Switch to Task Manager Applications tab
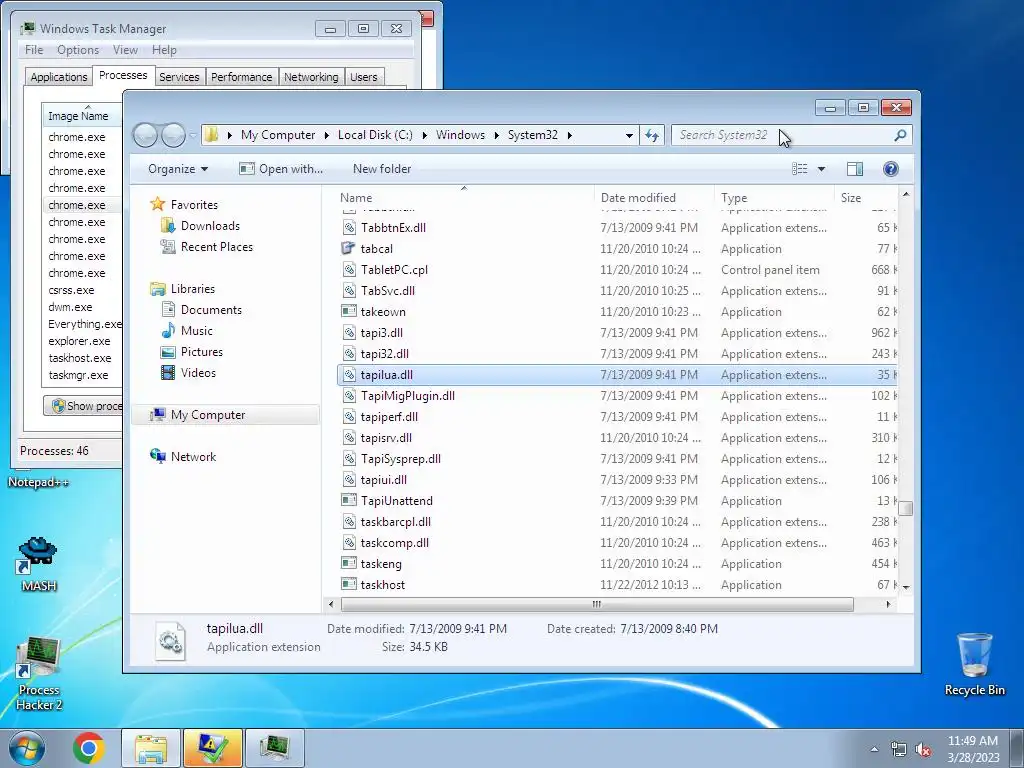This screenshot has height=768, width=1024. [59, 77]
